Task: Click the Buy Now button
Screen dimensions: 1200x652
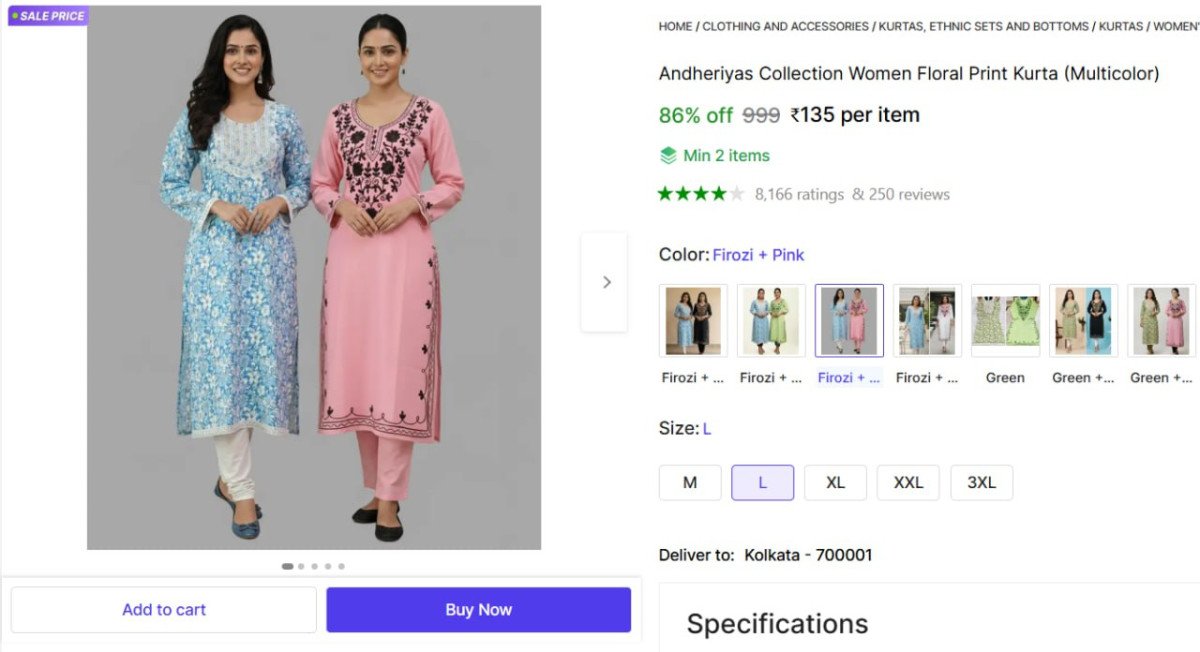Action: pyautogui.click(x=478, y=609)
